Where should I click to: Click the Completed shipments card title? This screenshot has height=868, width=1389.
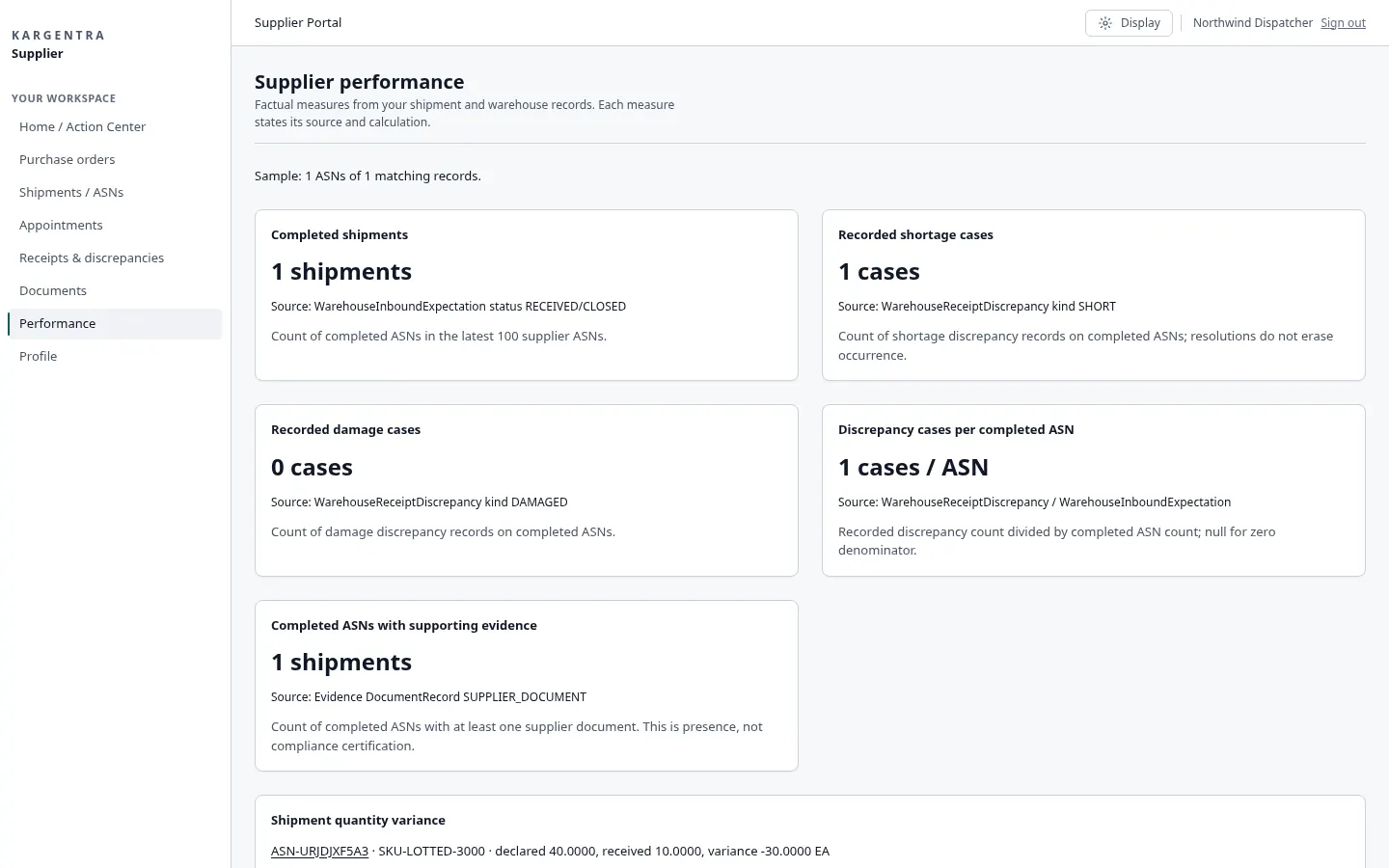[340, 234]
